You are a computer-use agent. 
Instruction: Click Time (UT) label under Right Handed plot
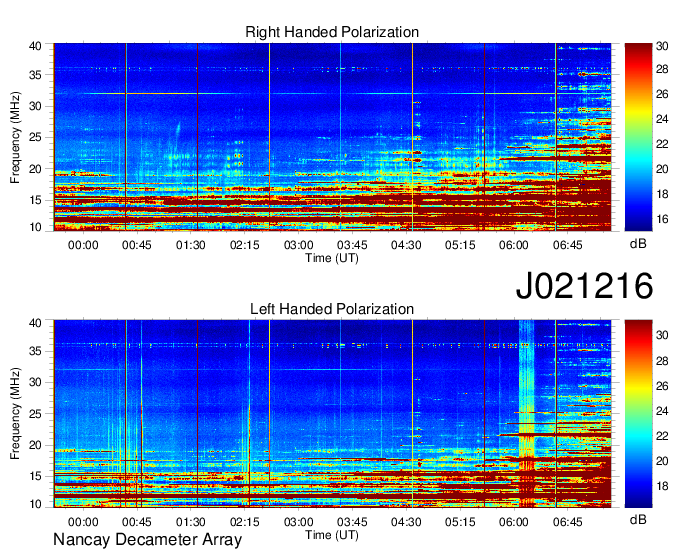tap(332, 258)
